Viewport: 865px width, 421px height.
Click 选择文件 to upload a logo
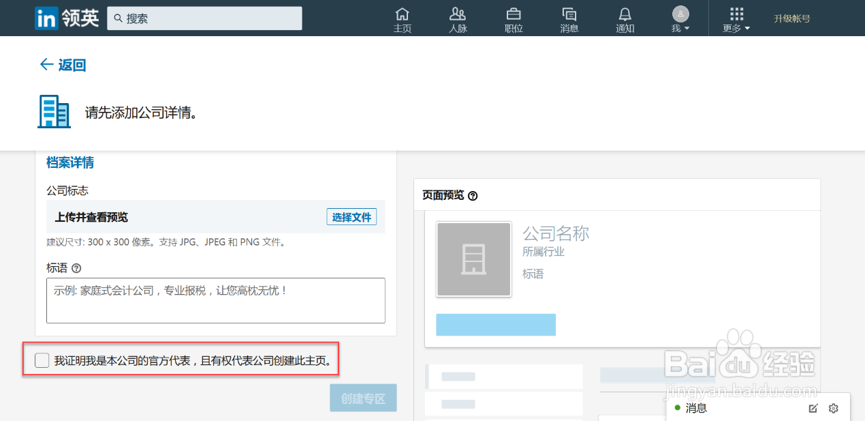coord(351,217)
